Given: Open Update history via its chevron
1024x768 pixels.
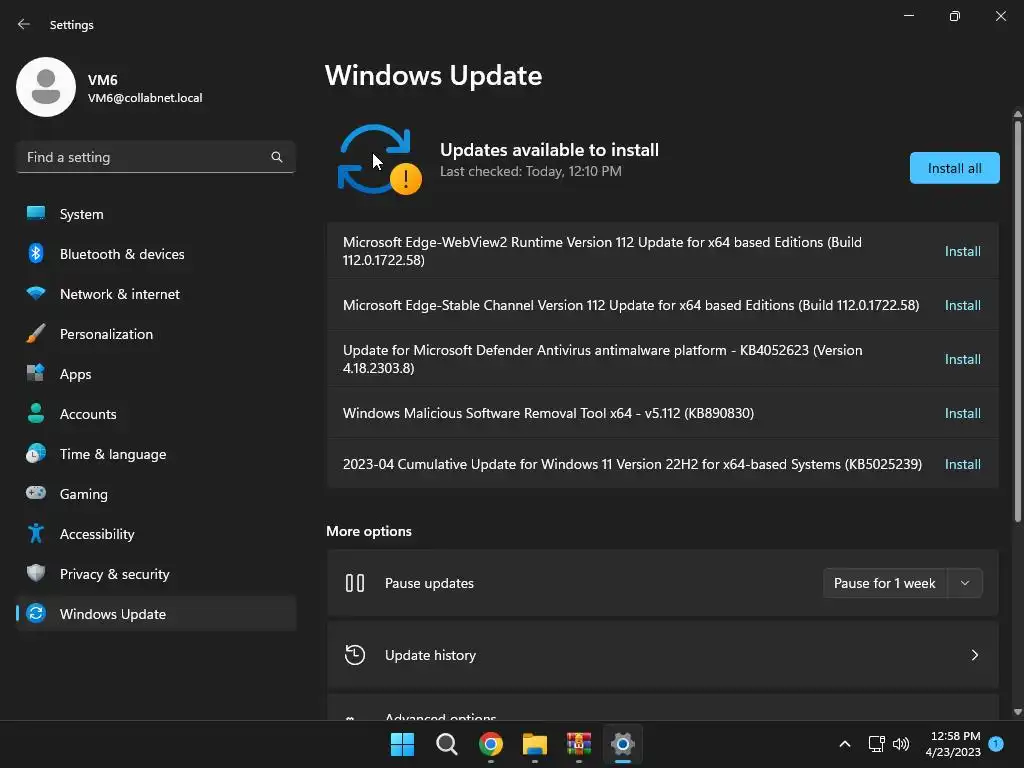Looking at the screenshot, I should (x=974, y=654).
